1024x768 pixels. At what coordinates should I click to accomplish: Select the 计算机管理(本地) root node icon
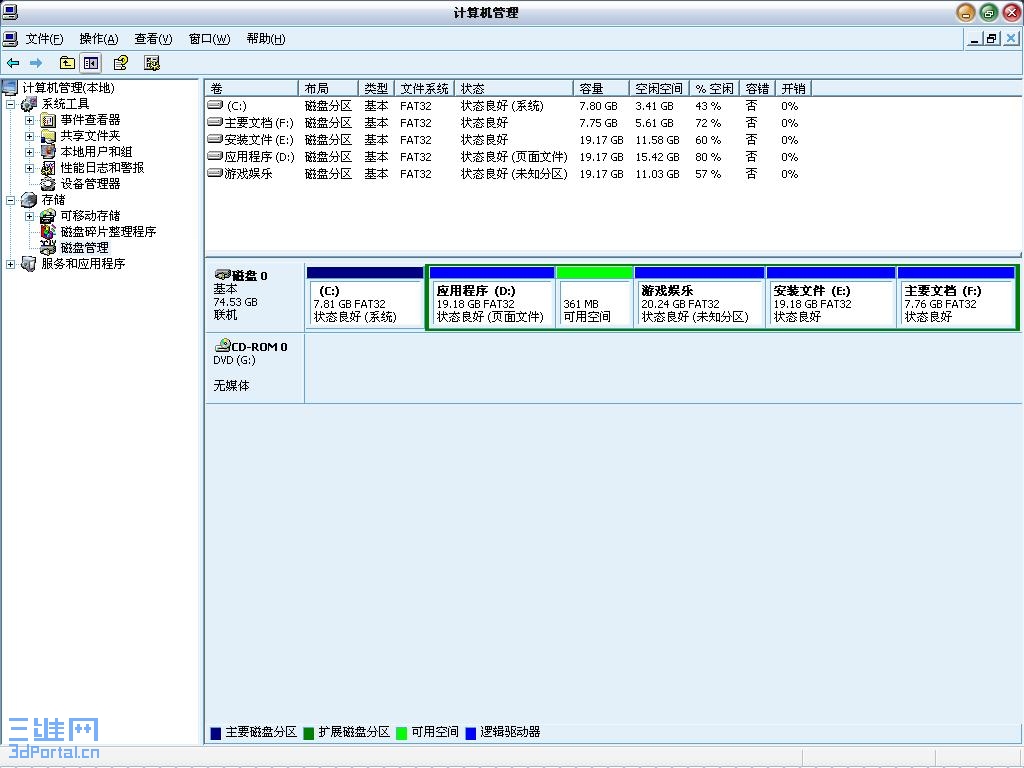click(10, 88)
